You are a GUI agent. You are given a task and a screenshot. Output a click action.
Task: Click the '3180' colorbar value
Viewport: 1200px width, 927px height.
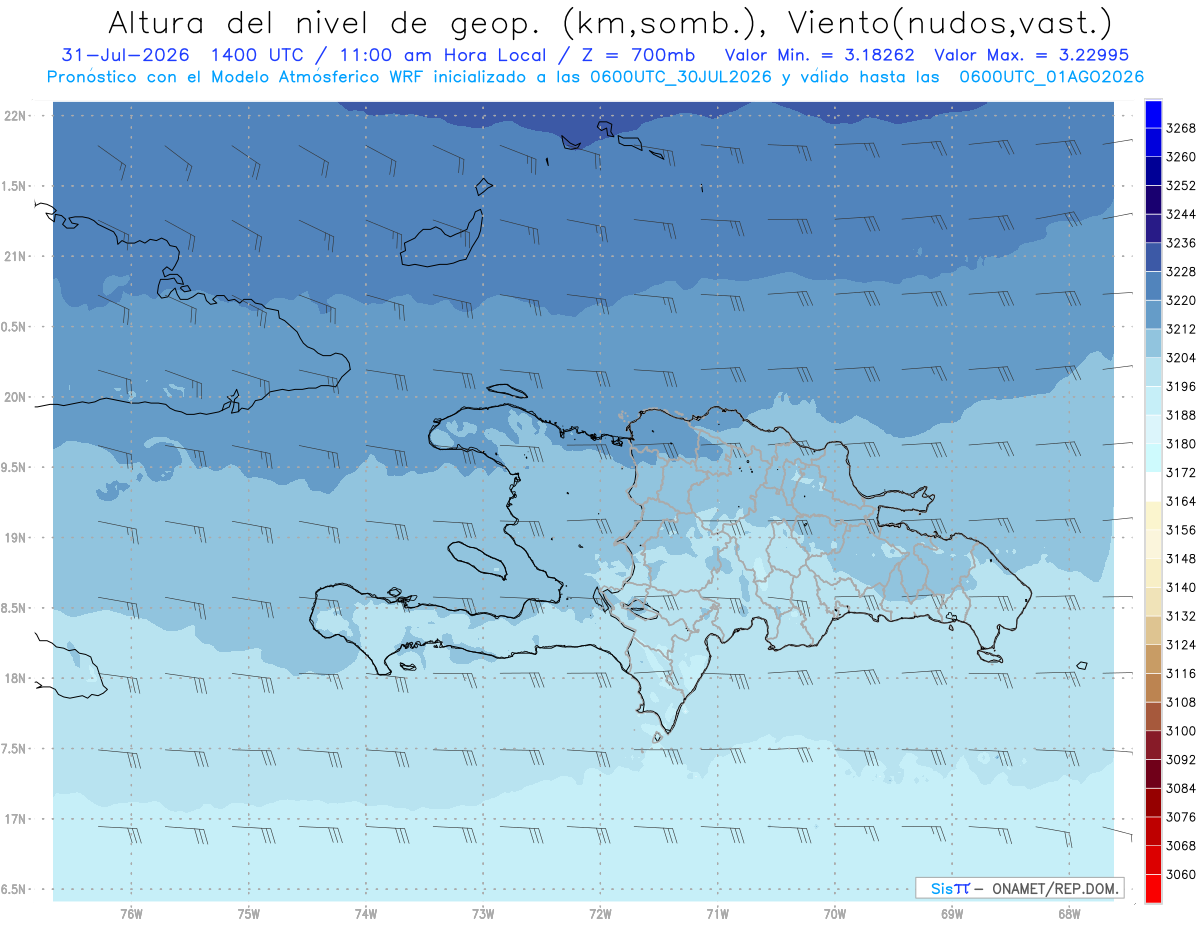[1181, 444]
